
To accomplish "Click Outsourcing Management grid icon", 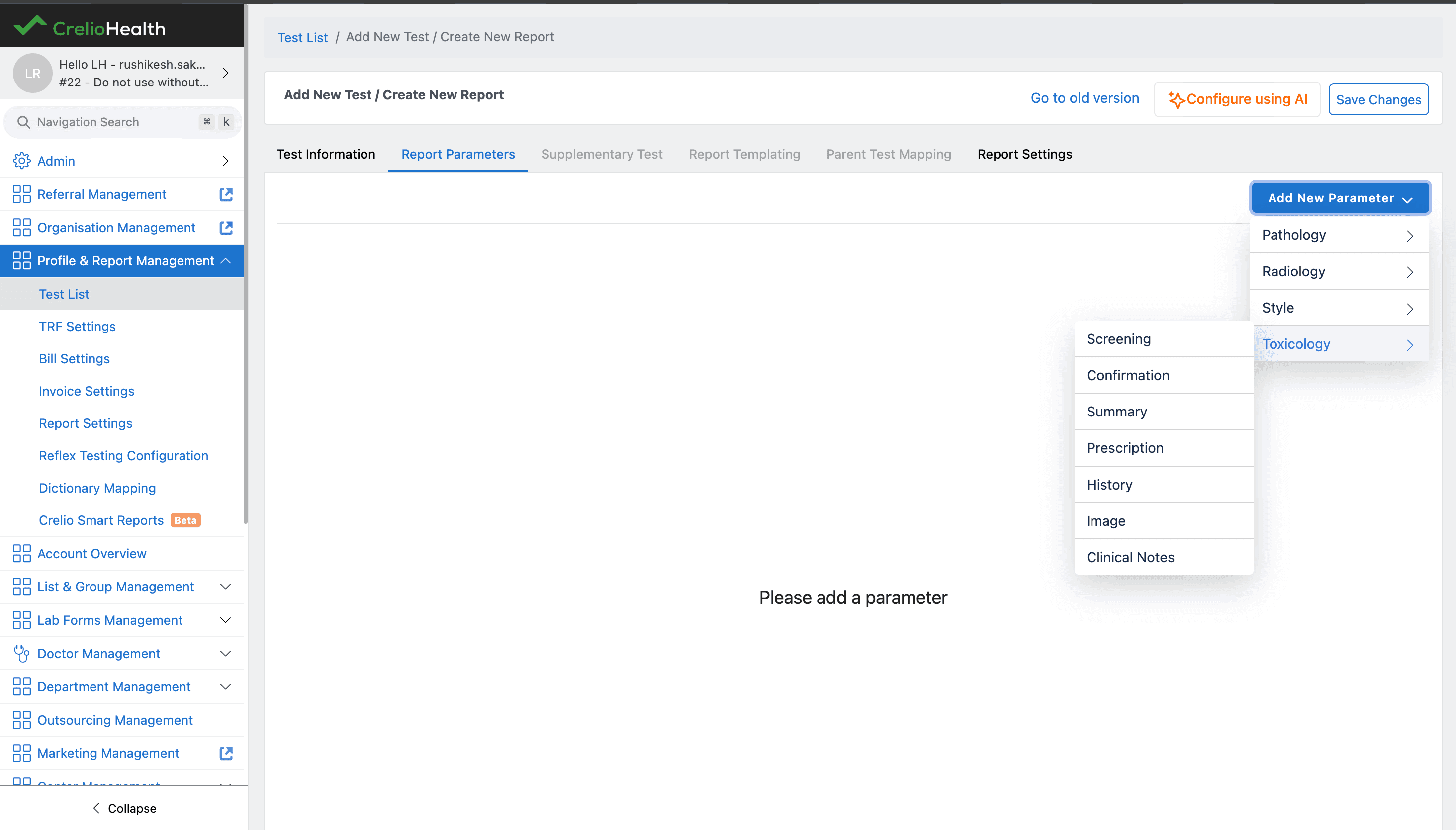I will (22, 720).
